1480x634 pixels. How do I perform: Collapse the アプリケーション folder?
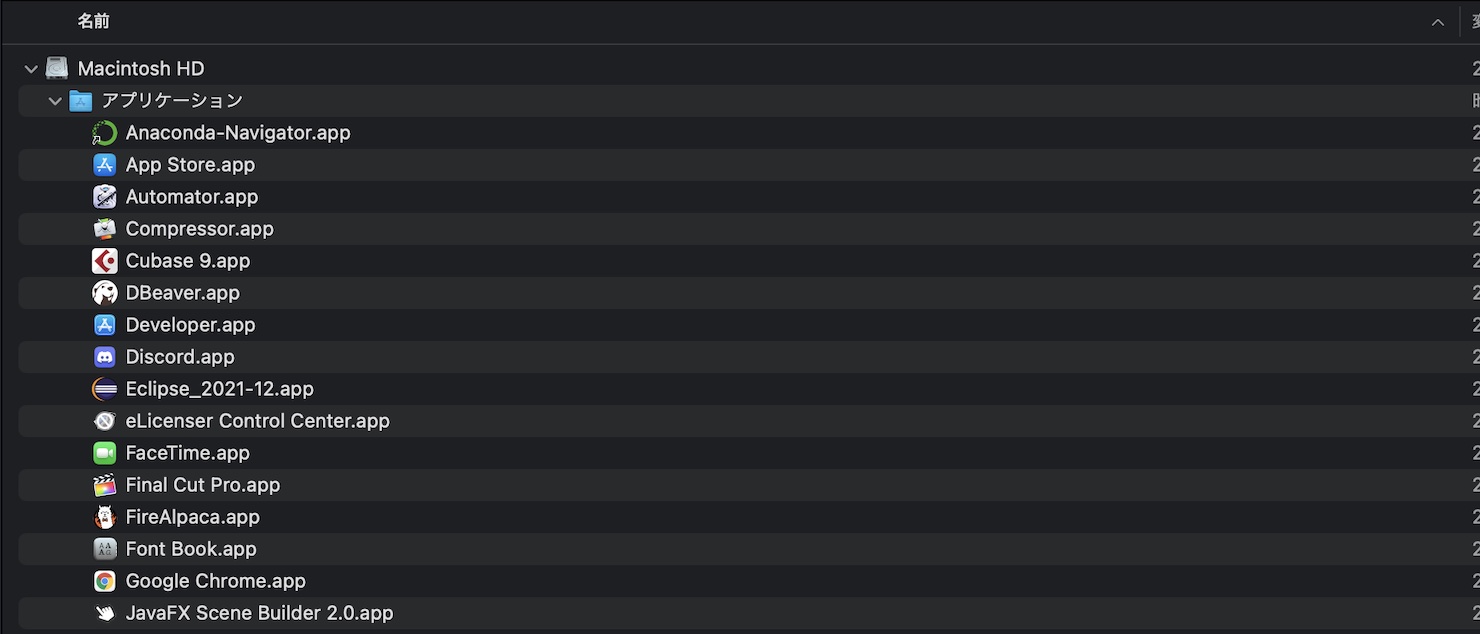coord(55,101)
